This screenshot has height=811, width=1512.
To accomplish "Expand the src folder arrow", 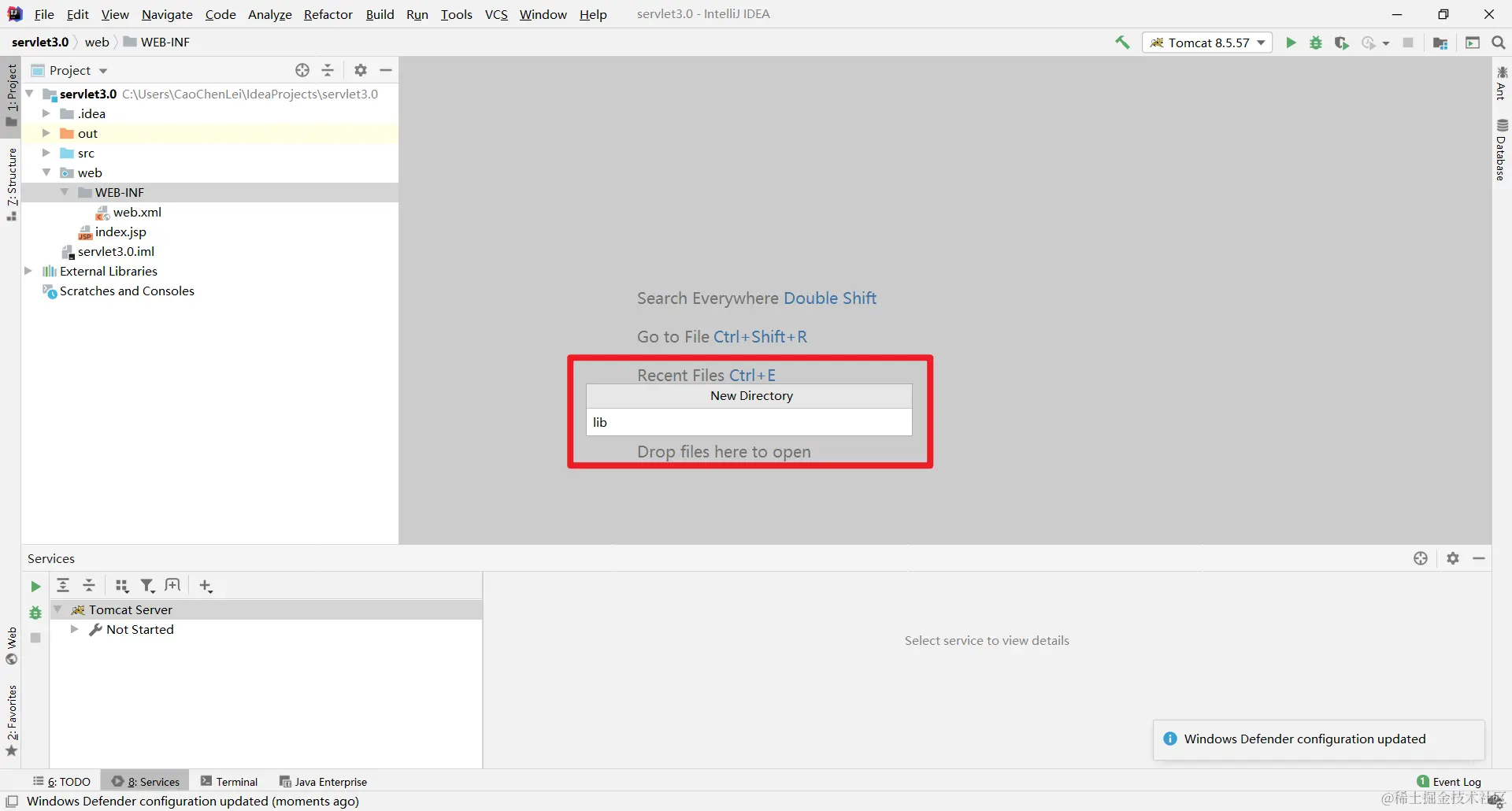I will coord(46,153).
